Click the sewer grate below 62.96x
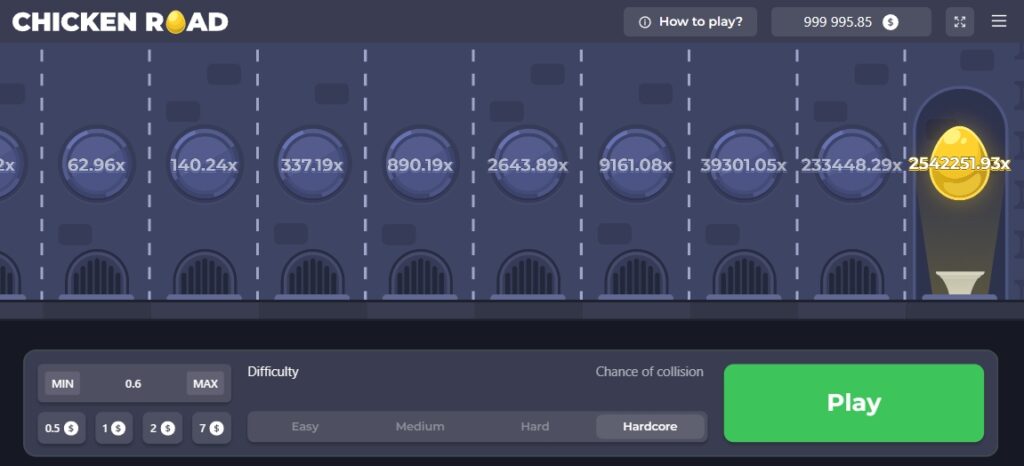This screenshot has height=466, width=1024. click(x=97, y=274)
